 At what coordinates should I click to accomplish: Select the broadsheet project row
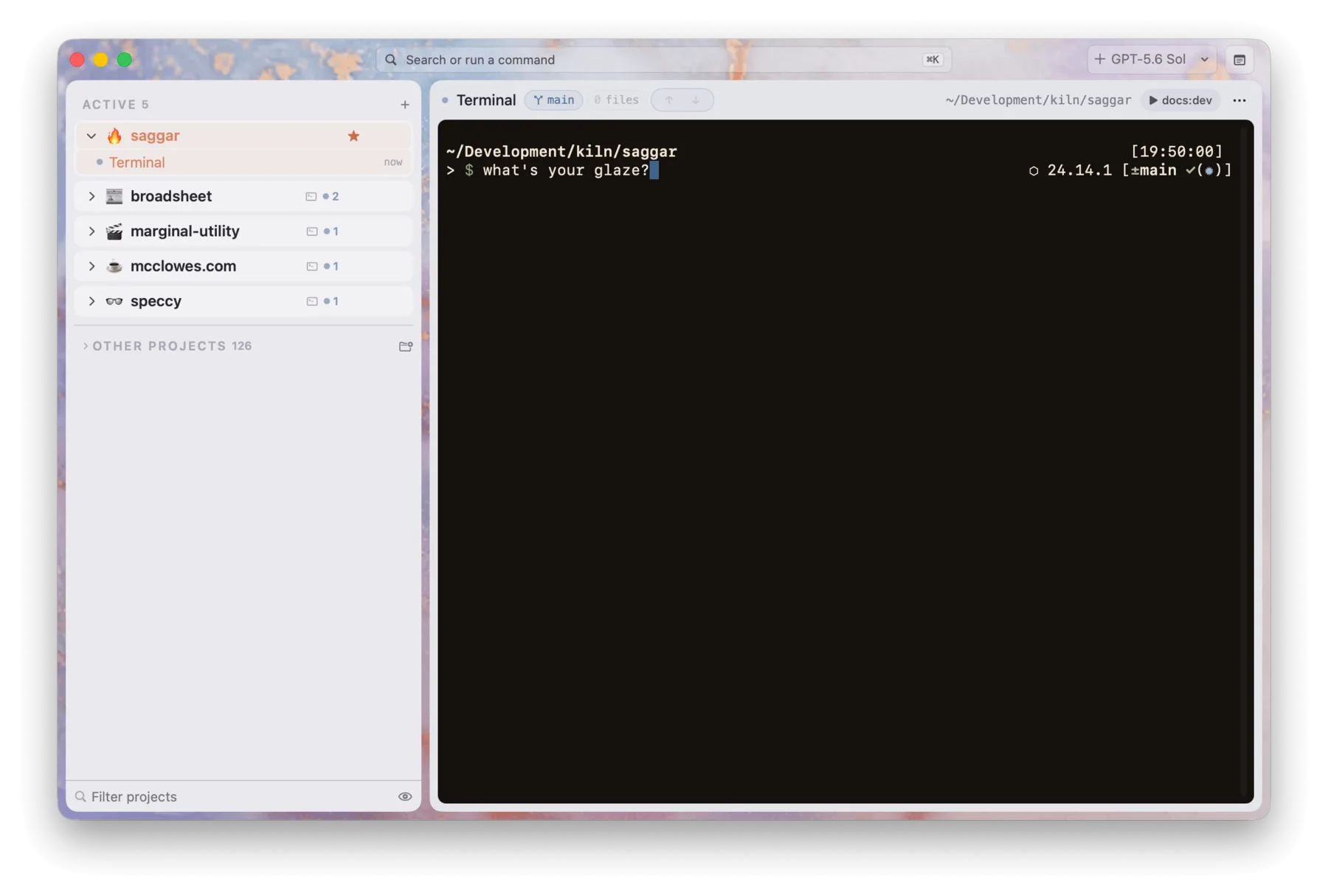tap(243, 196)
